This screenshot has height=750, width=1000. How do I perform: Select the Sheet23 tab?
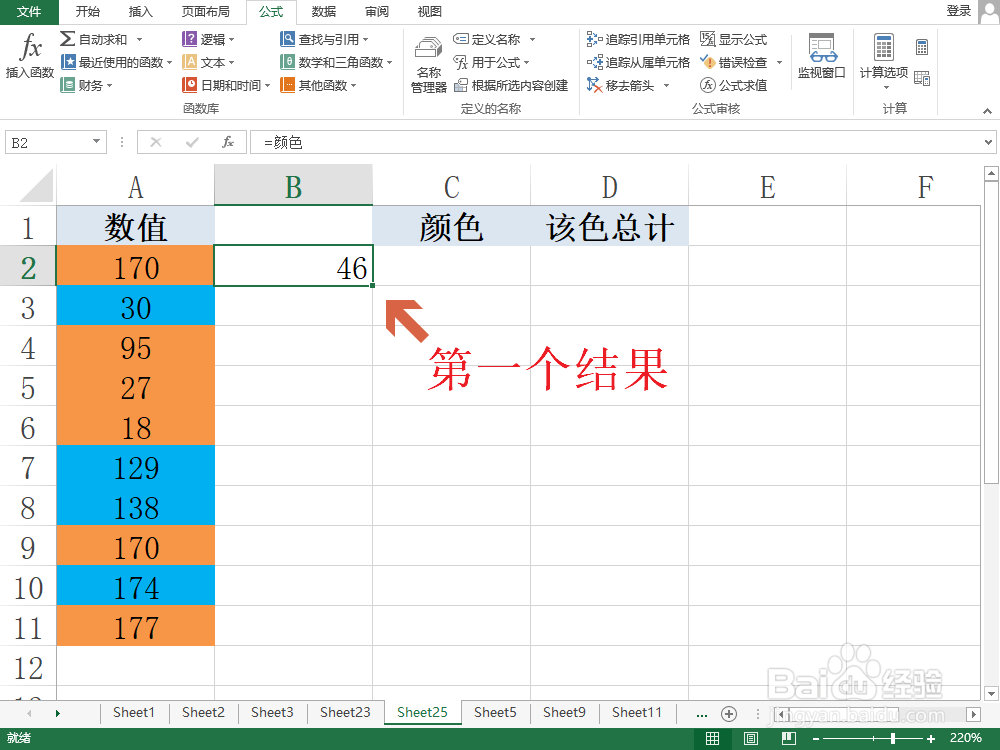(x=345, y=712)
